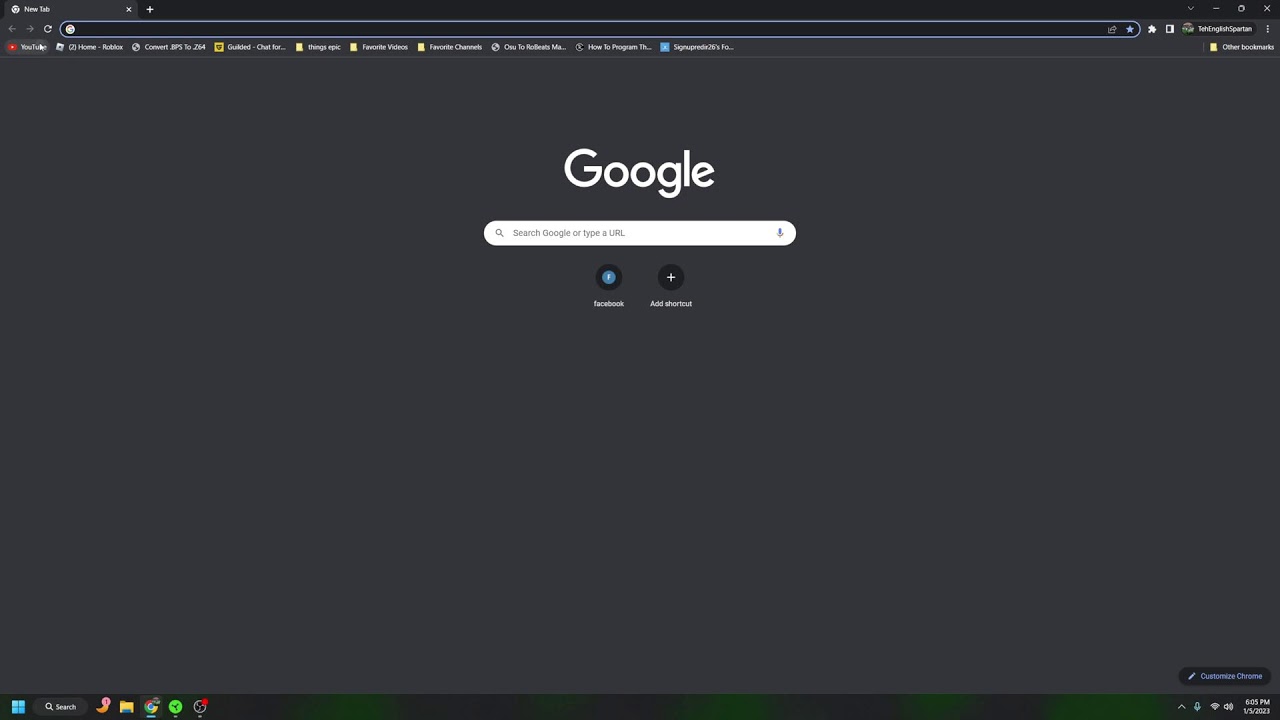This screenshot has height=720, width=1280.
Task: Open the TehEnglishSpartan profile menu
Action: pos(1217,29)
